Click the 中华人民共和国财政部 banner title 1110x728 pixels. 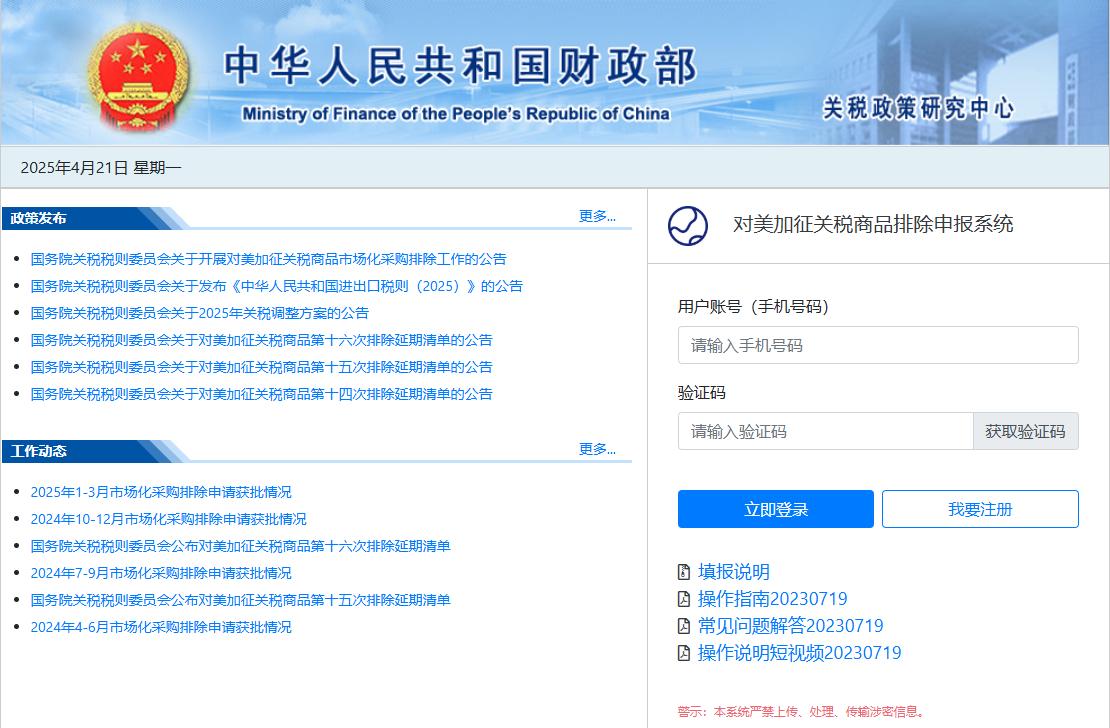(x=461, y=66)
